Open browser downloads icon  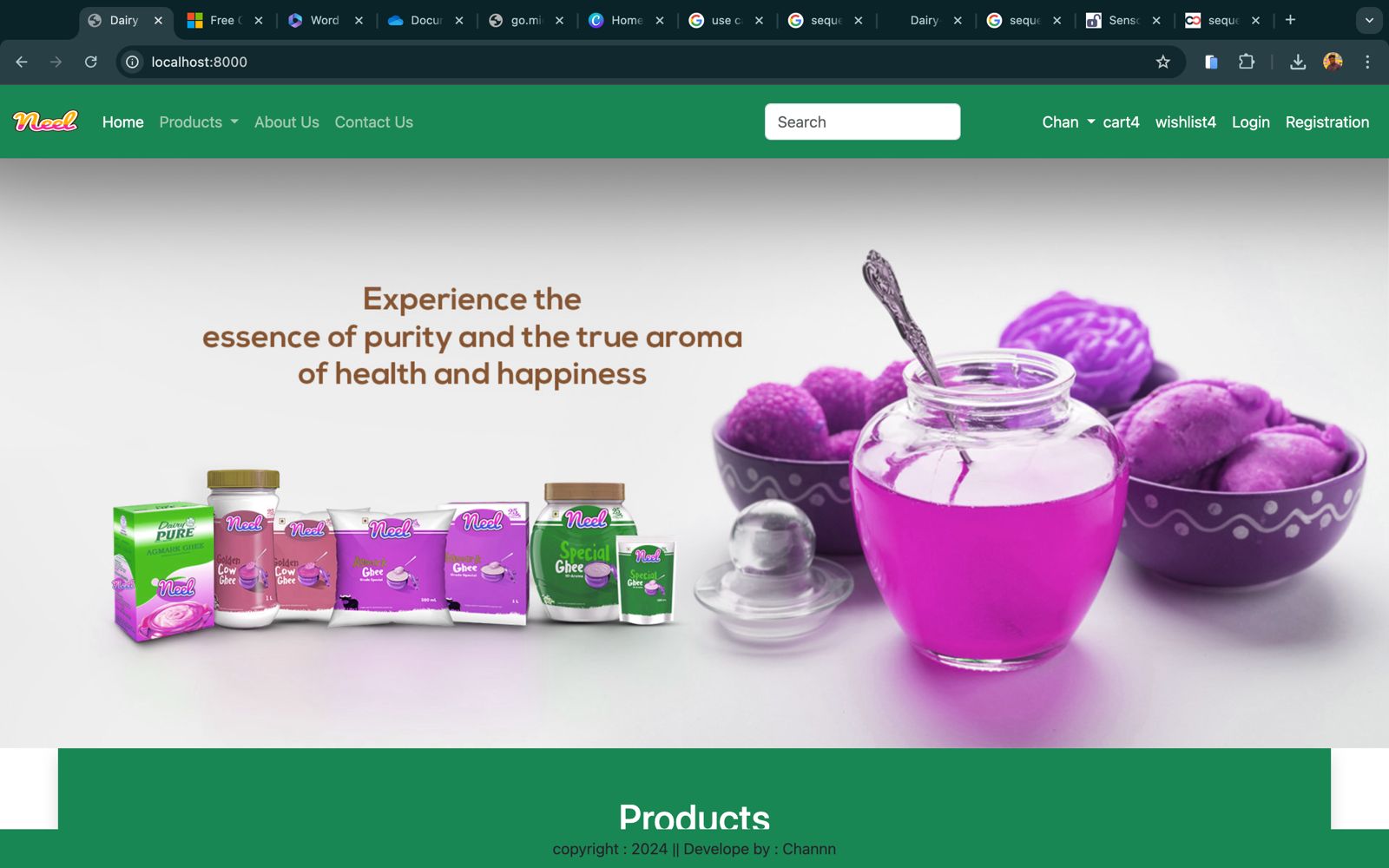click(1298, 62)
